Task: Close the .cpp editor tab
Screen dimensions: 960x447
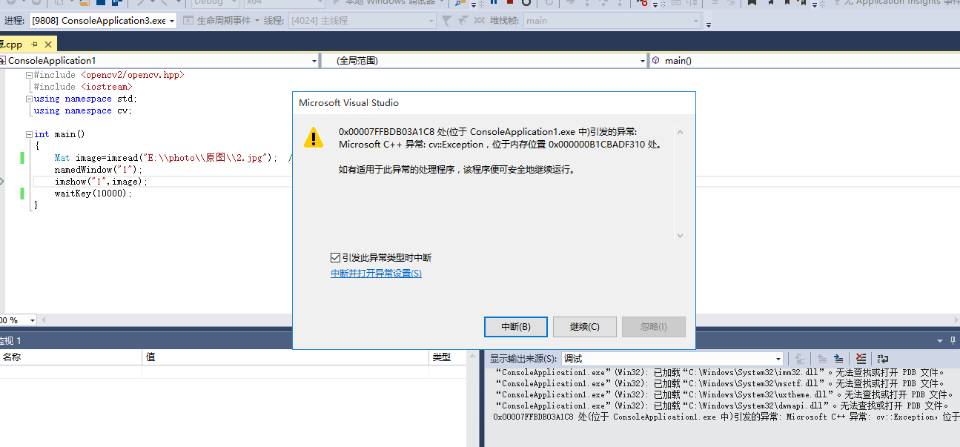Action: pyautogui.click(x=48, y=45)
